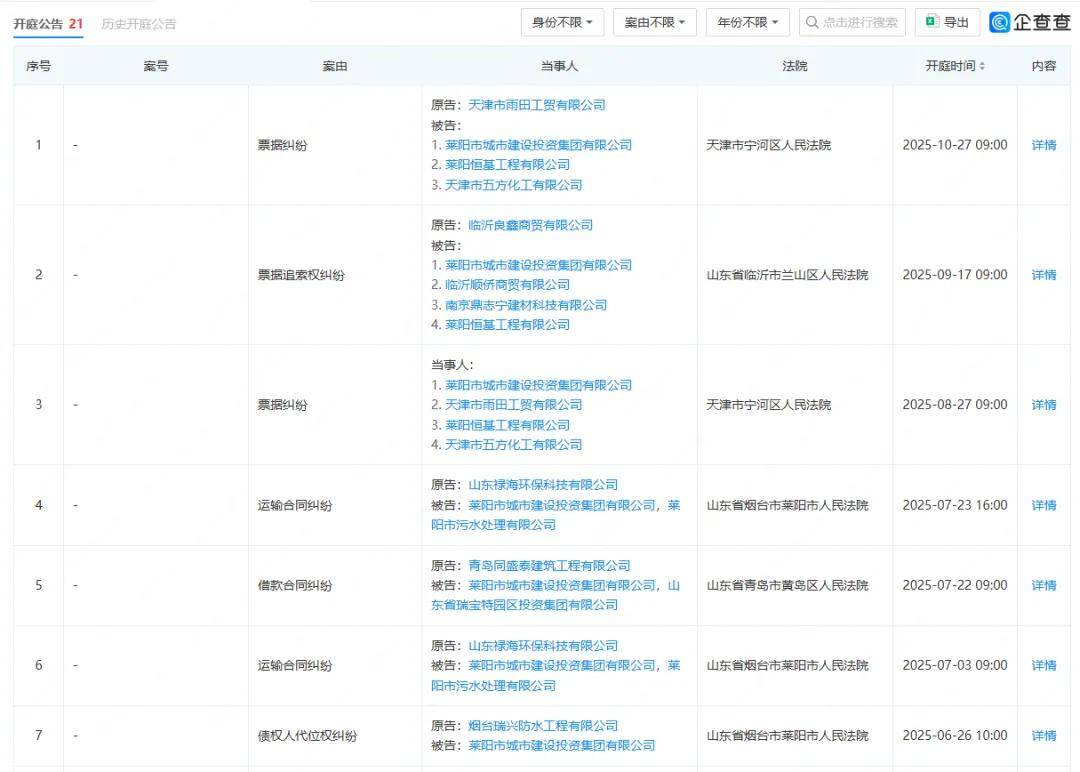Open 详情 for the 债权人代位权纠纷 case
This screenshot has width=1080, height=772.
(1043, 736)
